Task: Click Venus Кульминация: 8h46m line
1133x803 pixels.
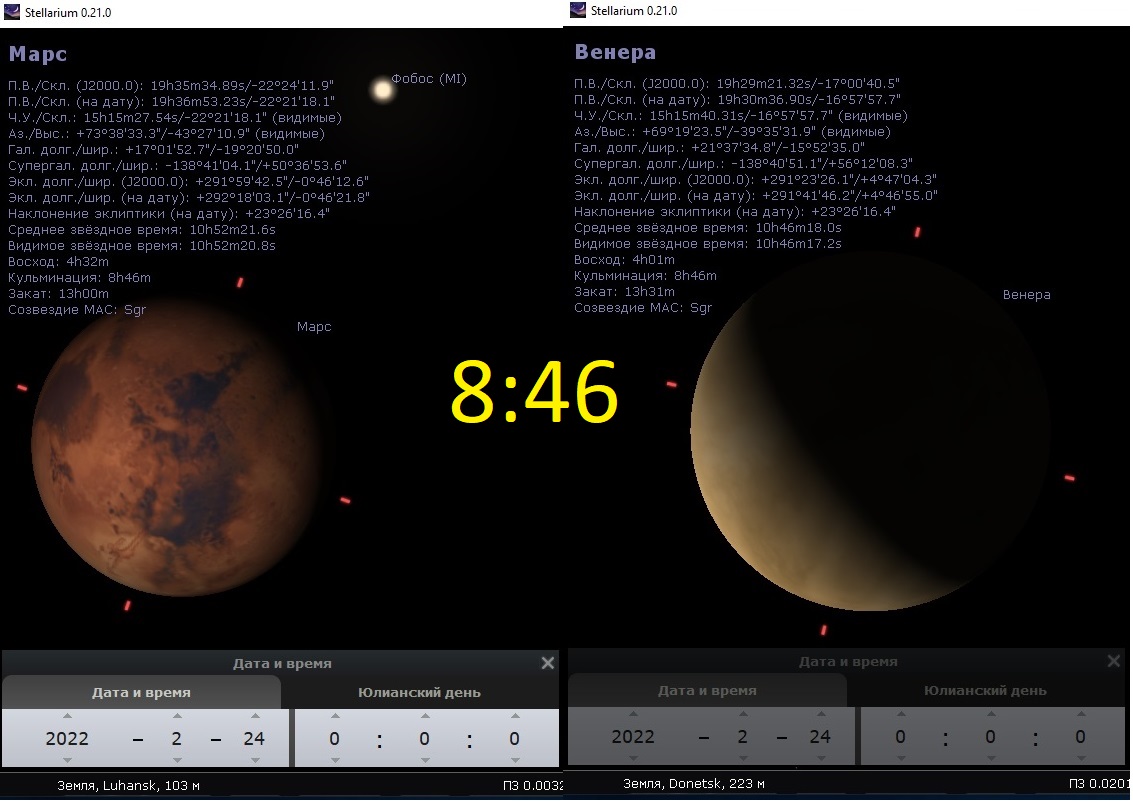Action: tap(645, 275)
